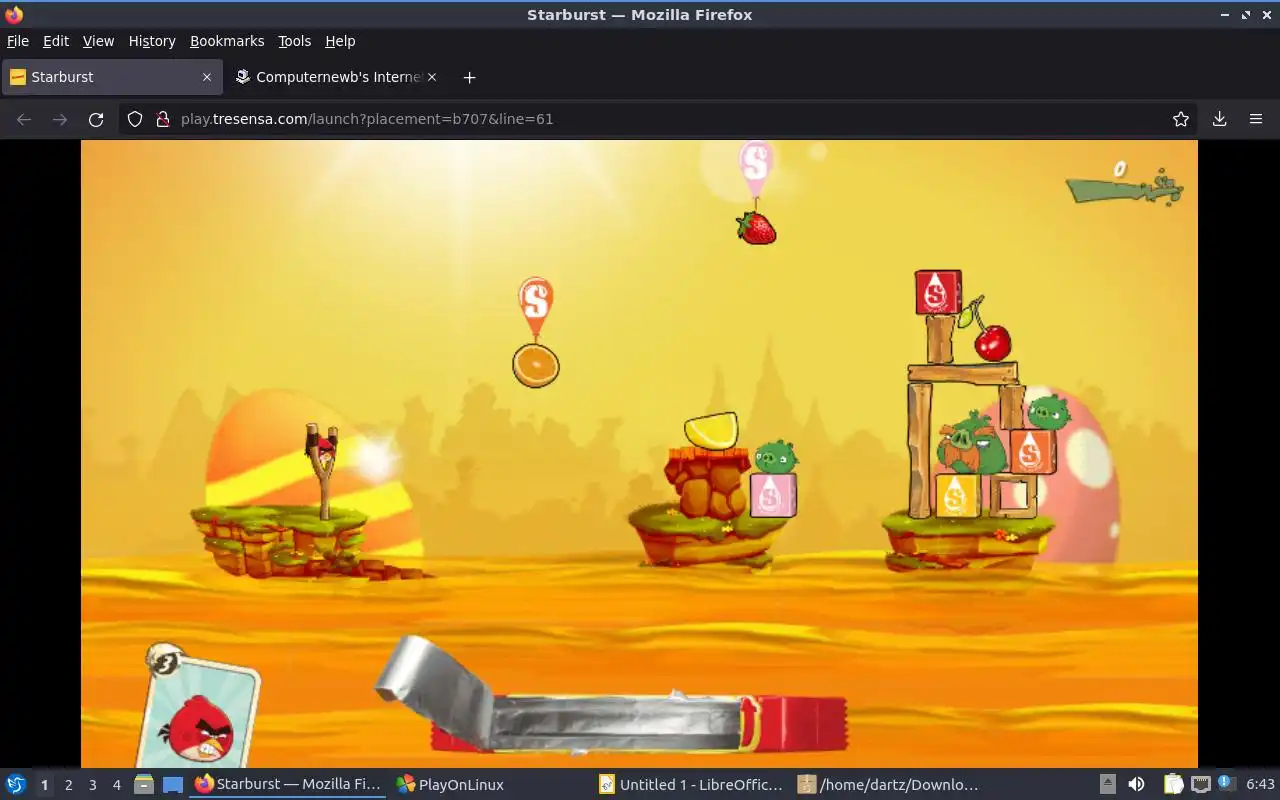Switch to workspace 2
1280x800 pixels.
point(69,785)
